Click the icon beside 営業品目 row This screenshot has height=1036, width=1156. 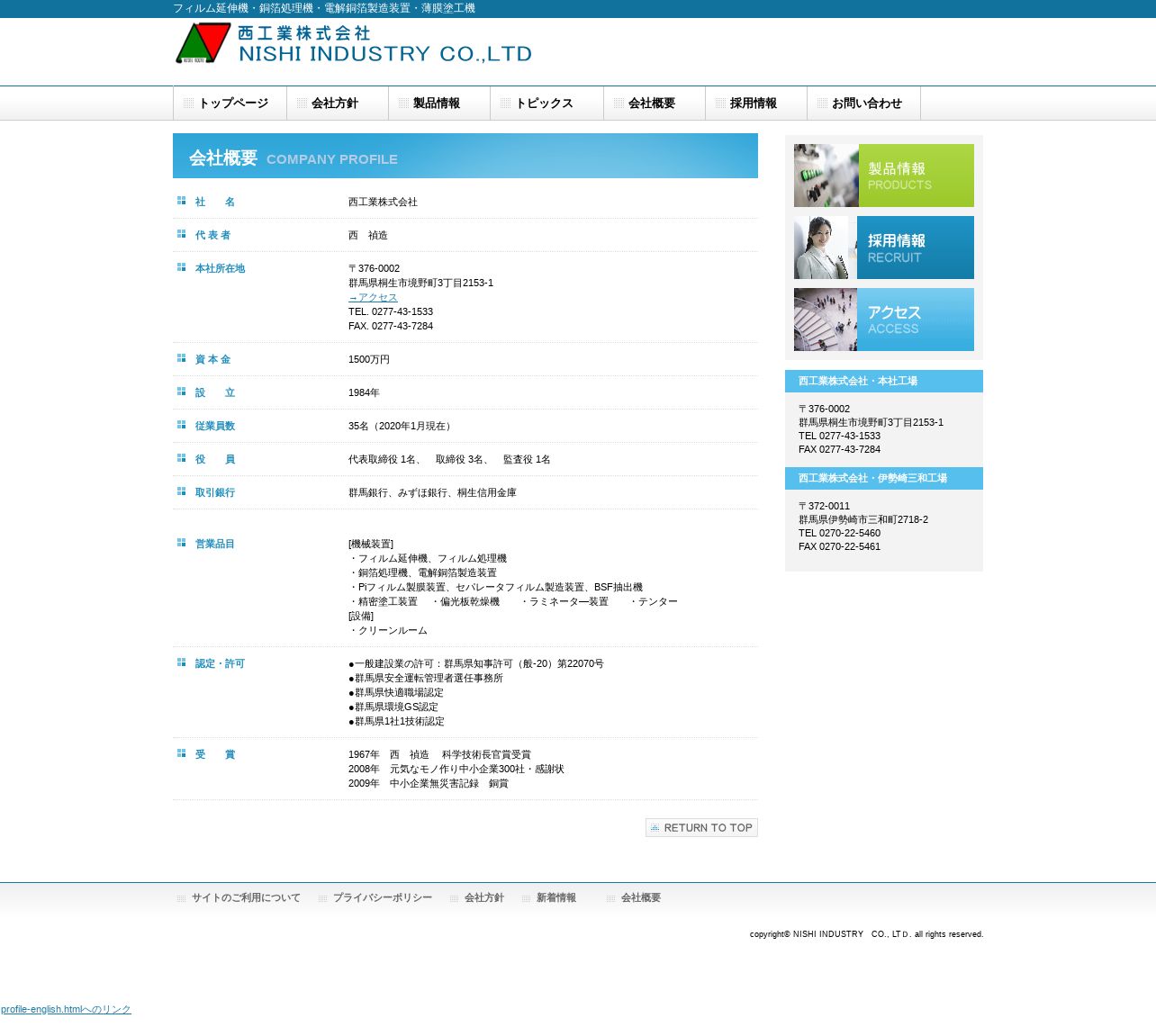click(x=181, y=543)
